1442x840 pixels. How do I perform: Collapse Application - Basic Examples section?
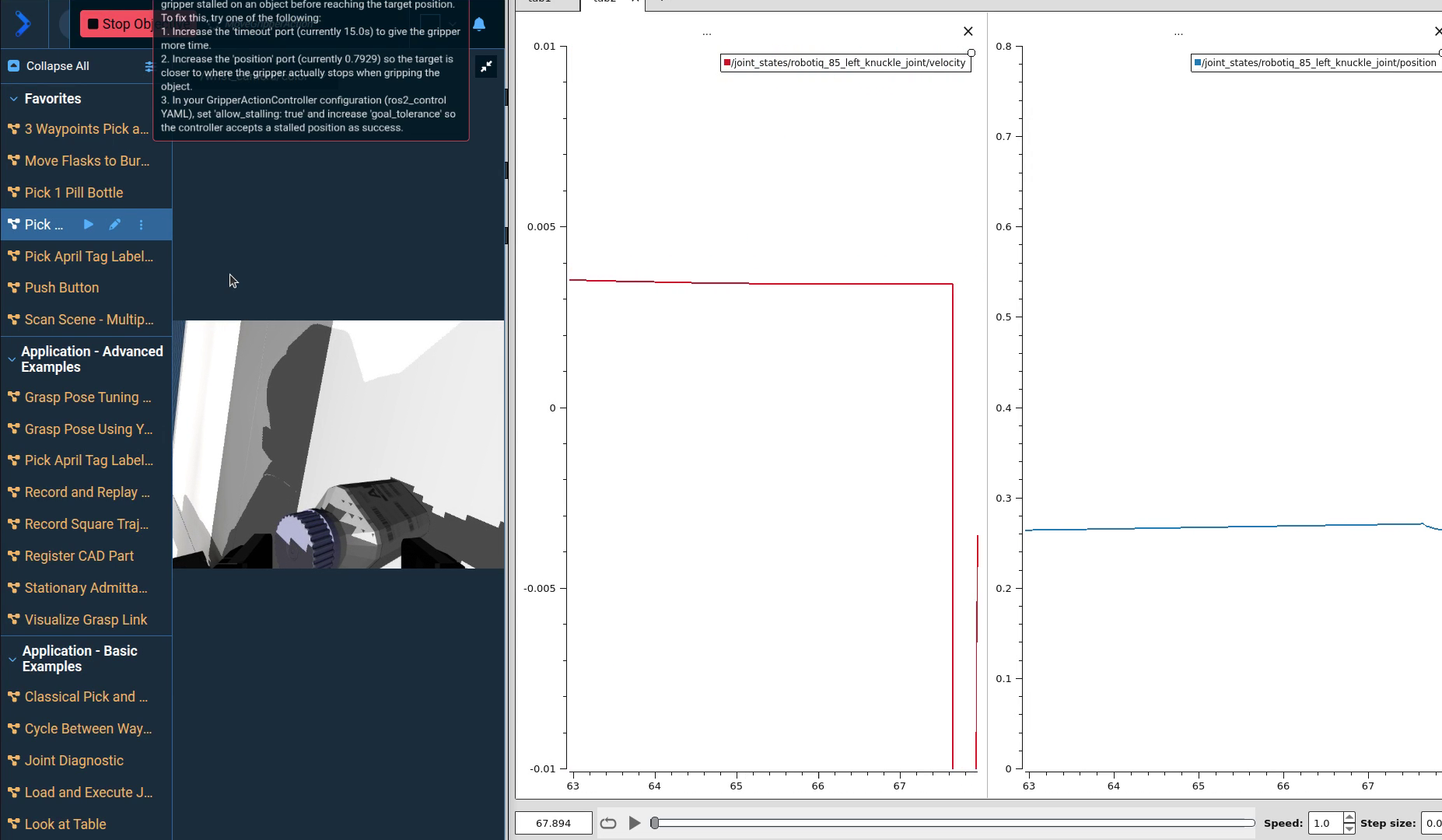pos(12,659)
